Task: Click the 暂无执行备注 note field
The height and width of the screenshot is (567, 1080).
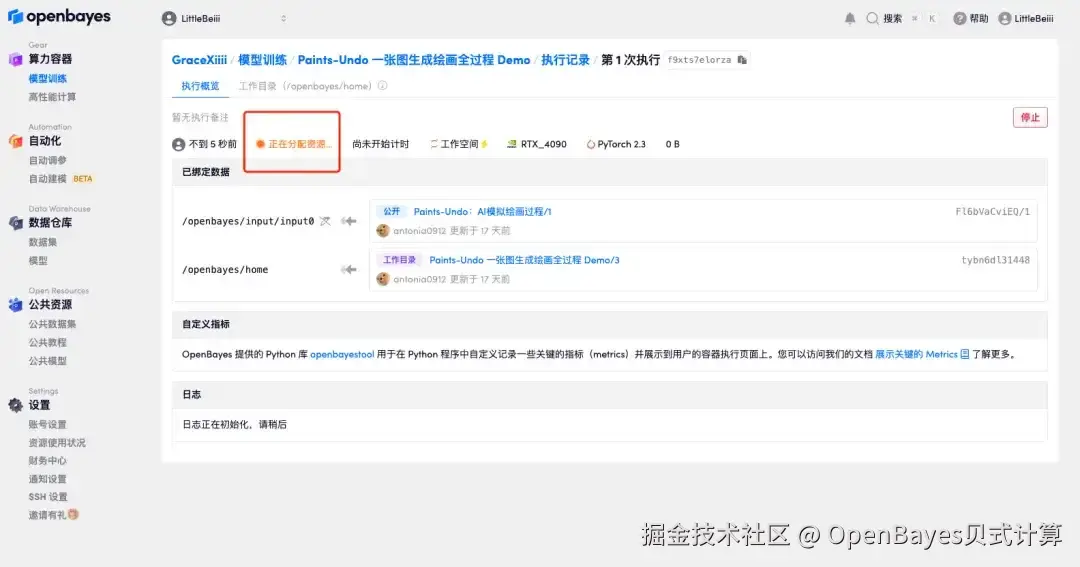Action: tap(200, 118)
